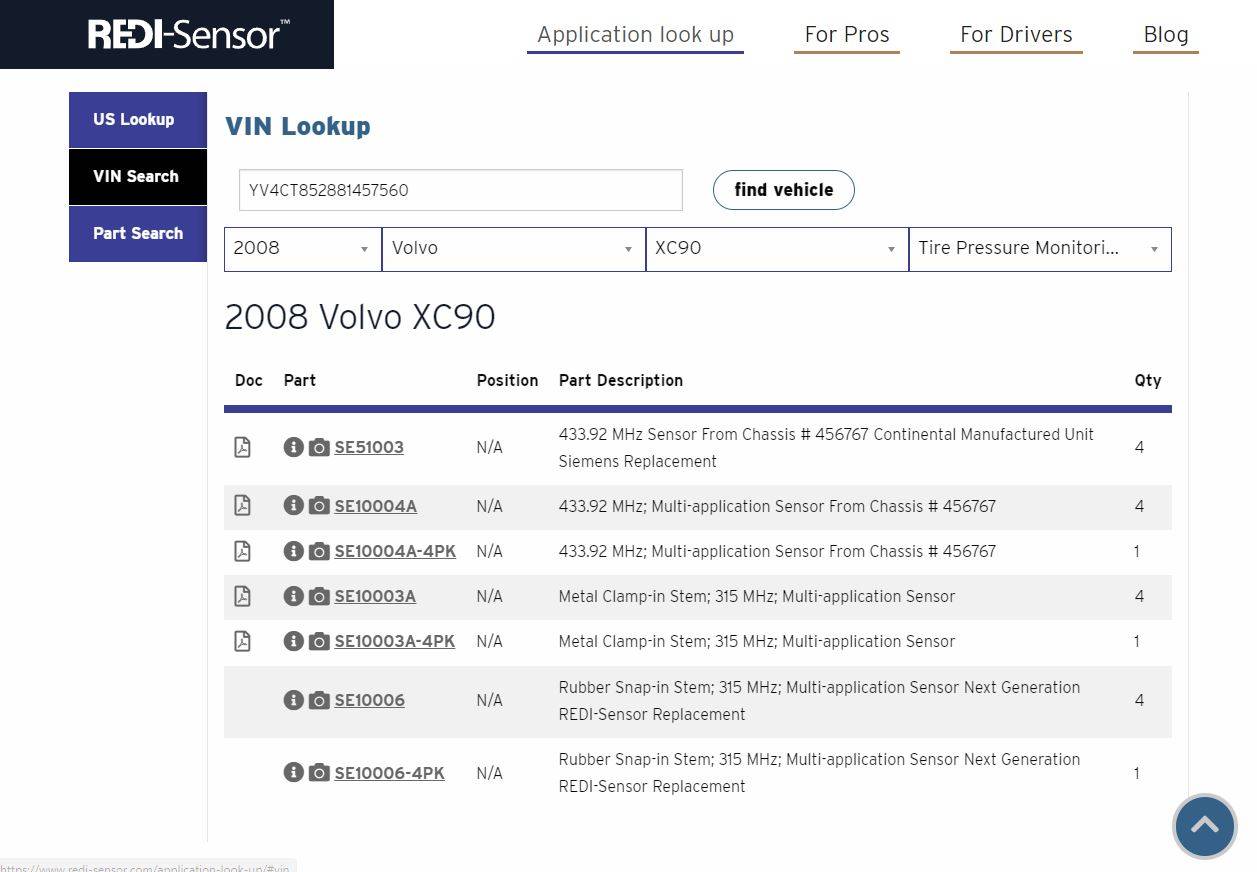Show info for part SE10006

(x=293, y=700)
